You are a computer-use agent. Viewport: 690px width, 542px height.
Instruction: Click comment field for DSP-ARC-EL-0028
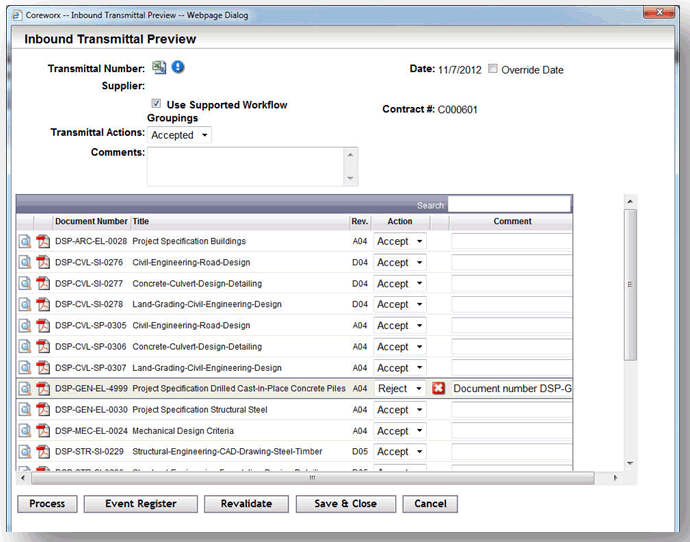(x=512, y=241)
